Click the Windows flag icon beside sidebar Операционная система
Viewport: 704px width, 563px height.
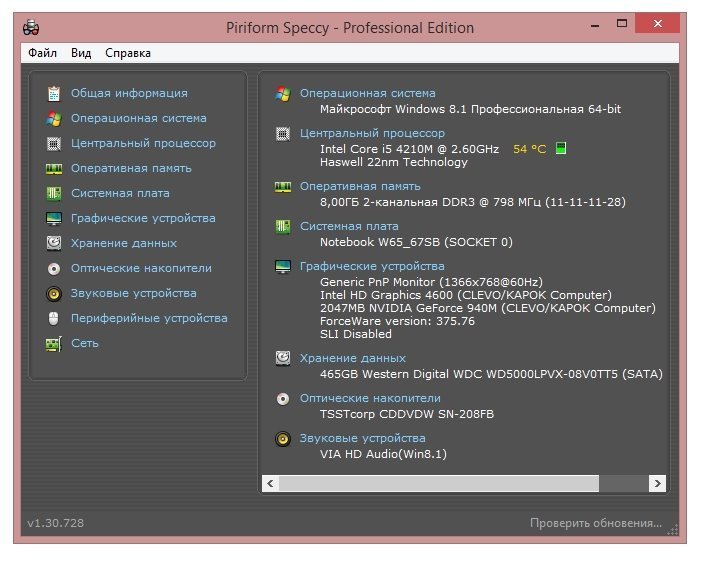click(x=54, y=119)
